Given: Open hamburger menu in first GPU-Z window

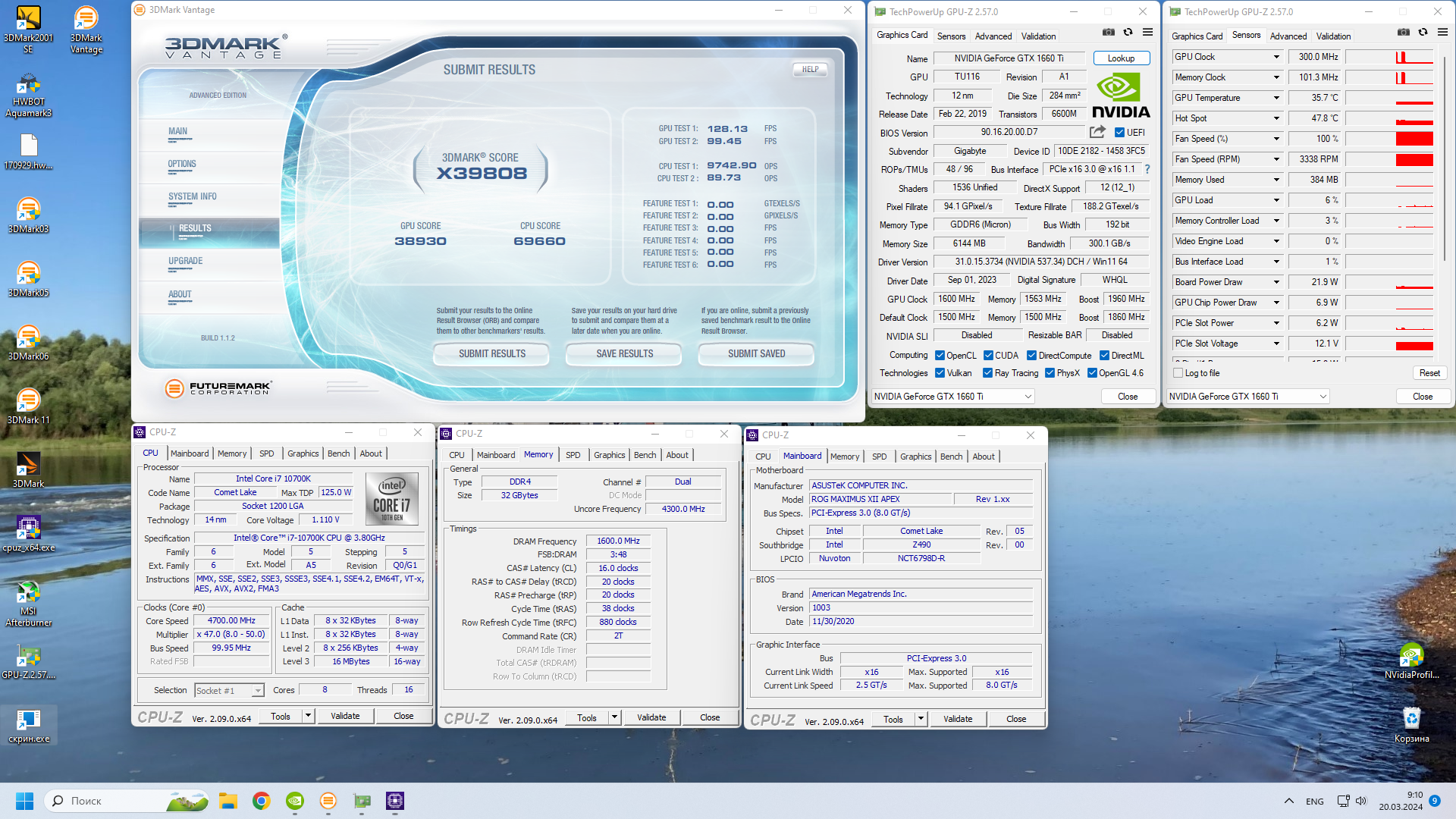Looking at the screenshot, I should coord(1147,33).
